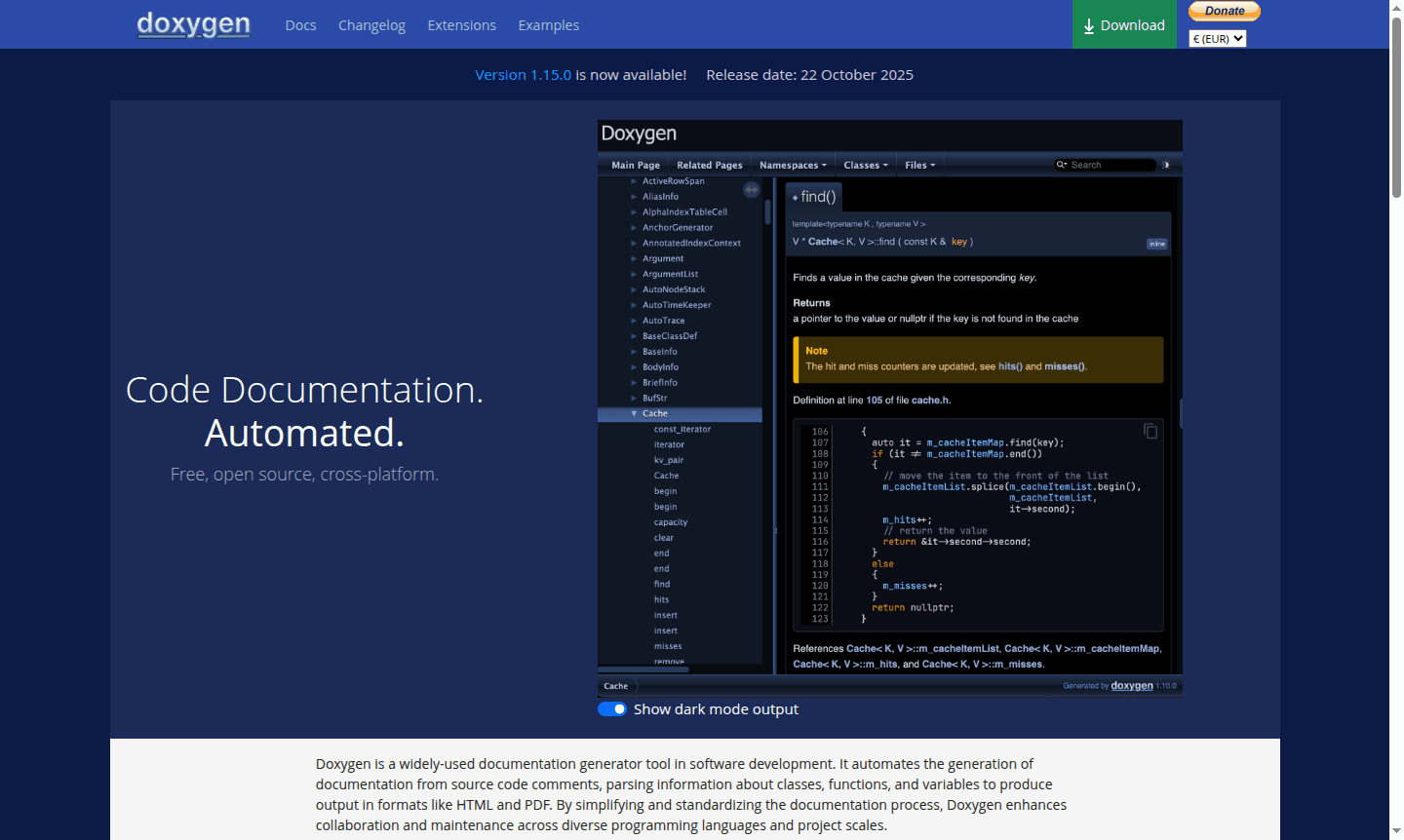Click the sun icon to change docs theme

pyautogui.click(x=1166, y=164)
